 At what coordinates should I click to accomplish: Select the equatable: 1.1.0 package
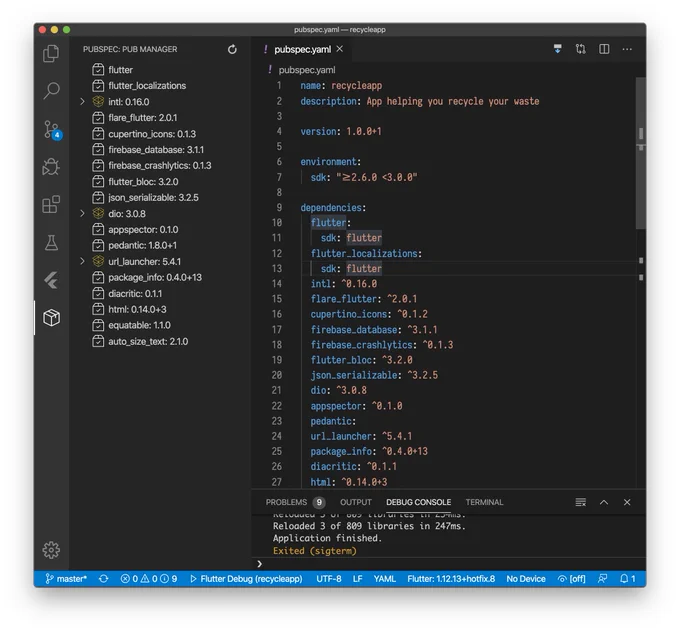click(x=160, y=325)
